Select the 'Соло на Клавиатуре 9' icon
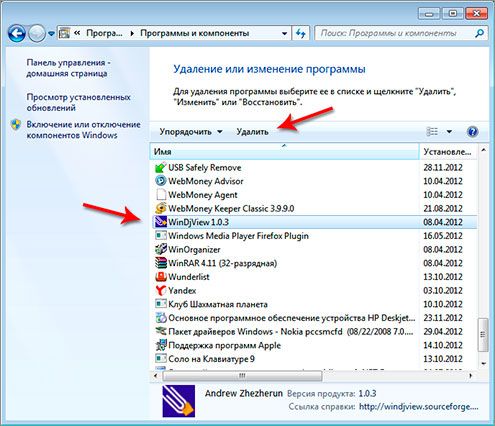The image size is (495, 426). 161,359
